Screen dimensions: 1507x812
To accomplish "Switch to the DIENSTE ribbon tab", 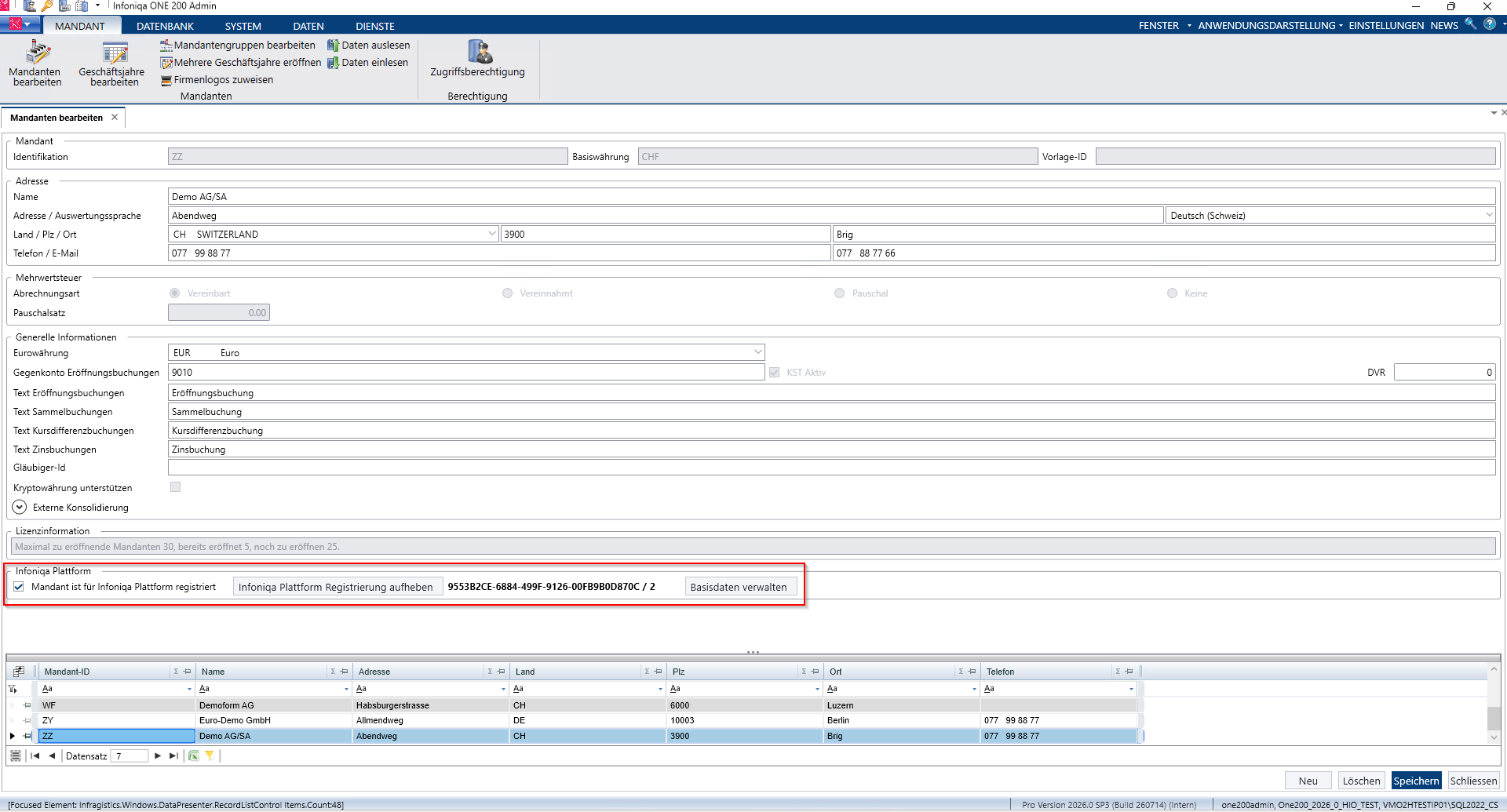I will (x=375, y=26).
